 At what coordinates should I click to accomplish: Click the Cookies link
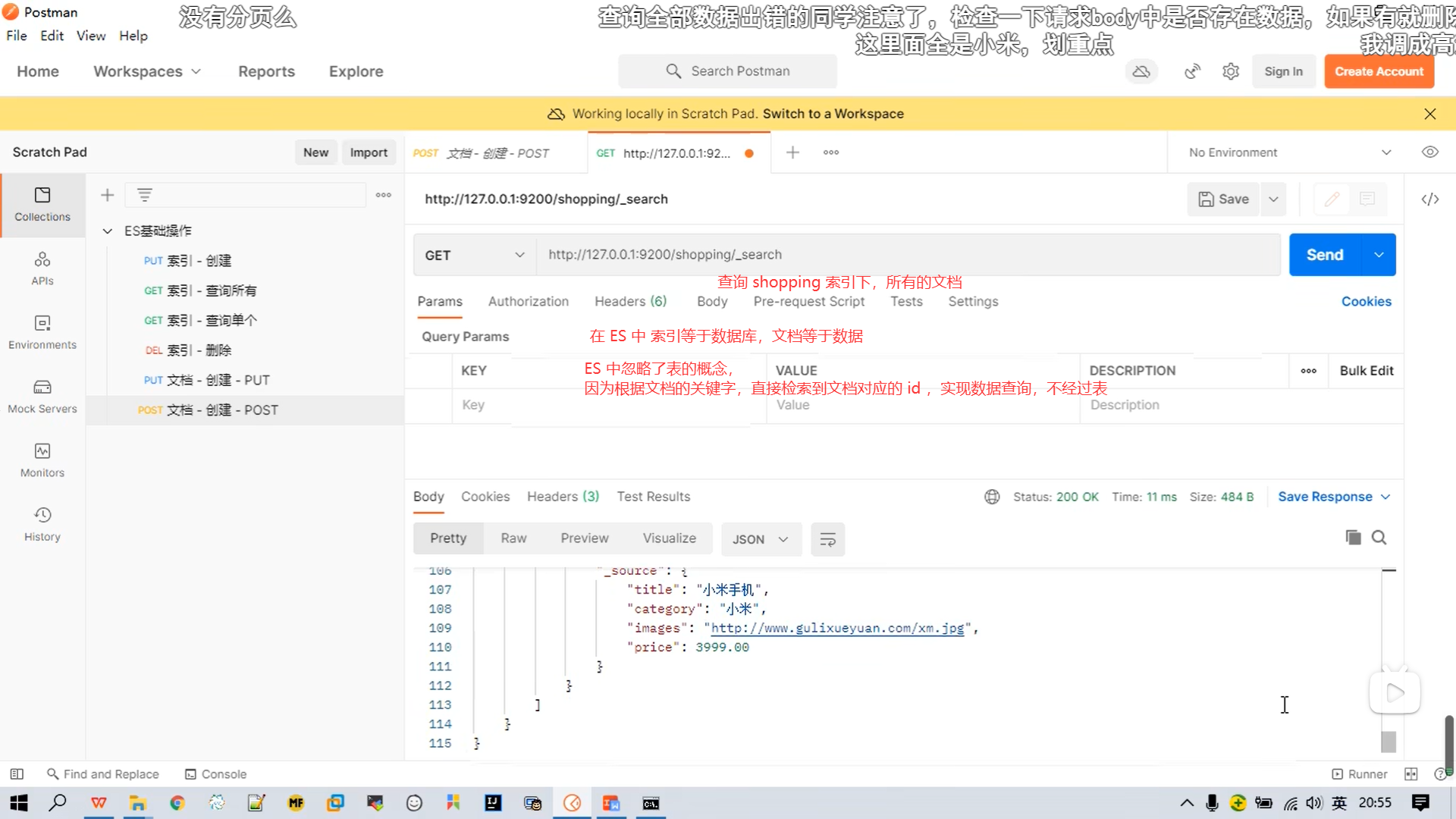(1366, 301)
